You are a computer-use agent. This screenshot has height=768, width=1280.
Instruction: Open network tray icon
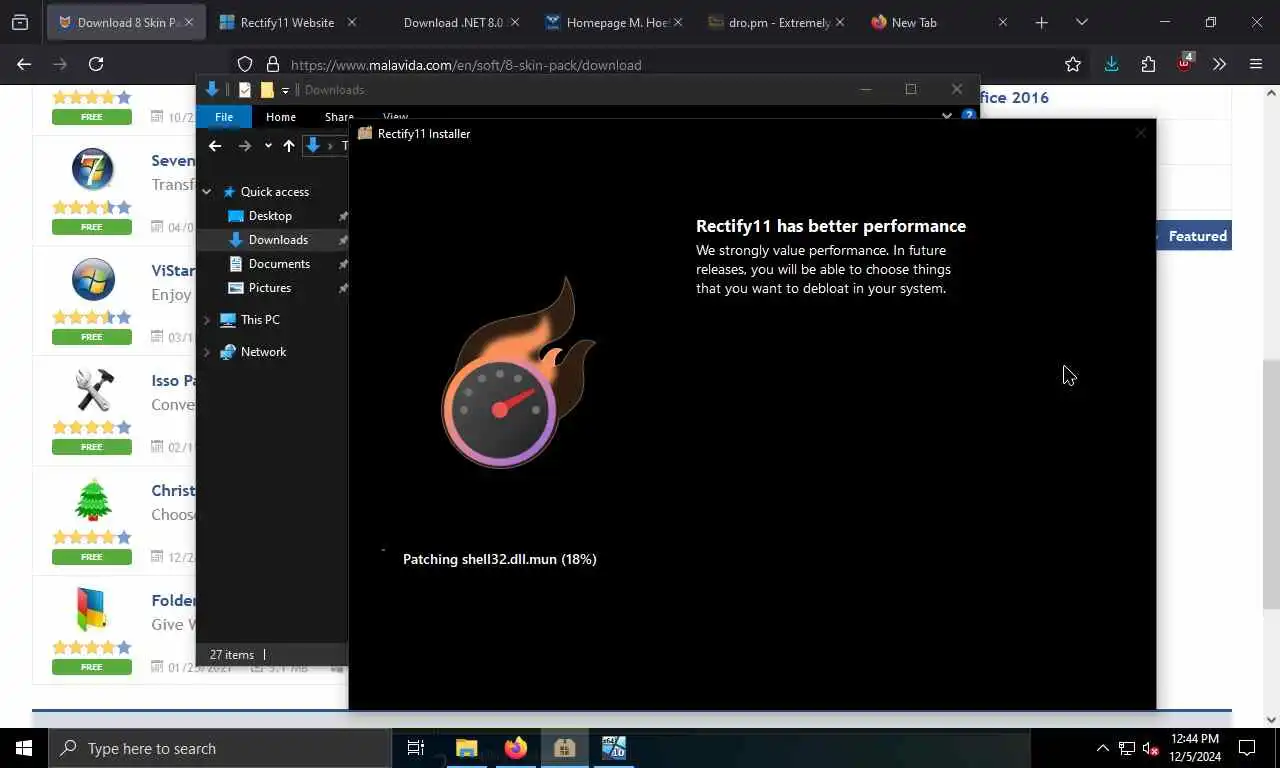pos(1127,748)
